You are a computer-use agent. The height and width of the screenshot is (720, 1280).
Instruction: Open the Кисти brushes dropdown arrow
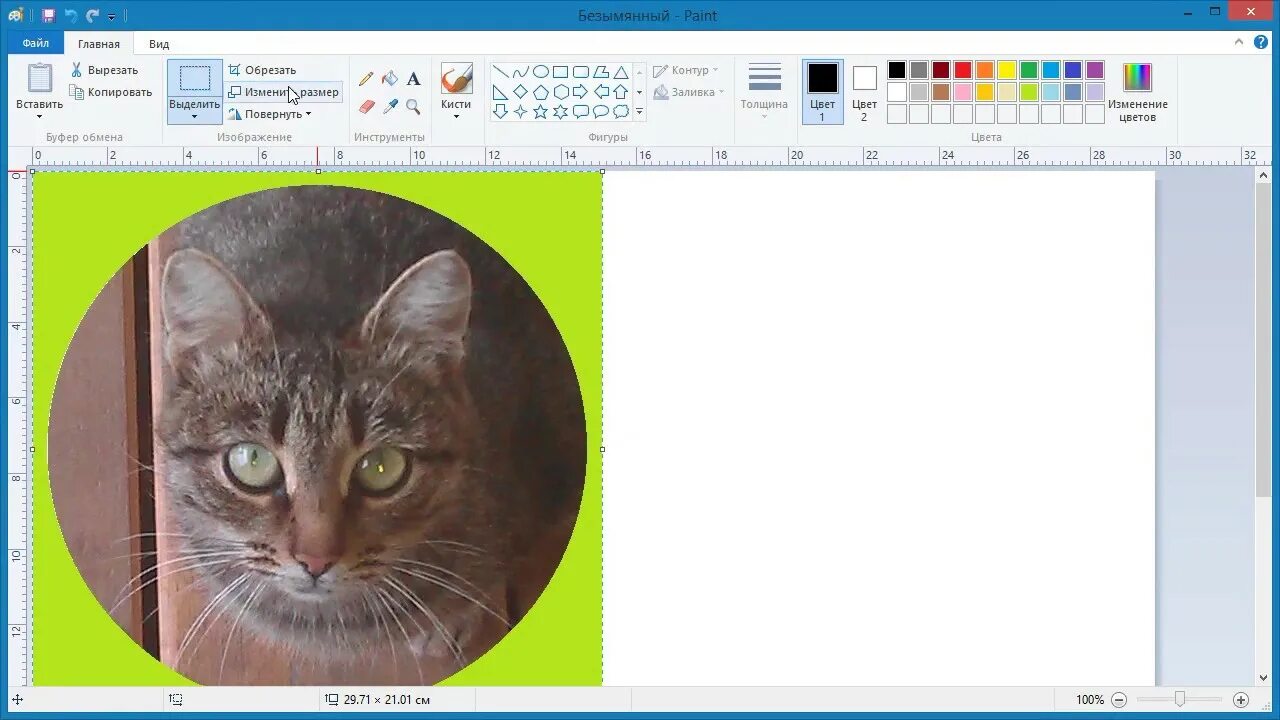(x=456, y=116)
